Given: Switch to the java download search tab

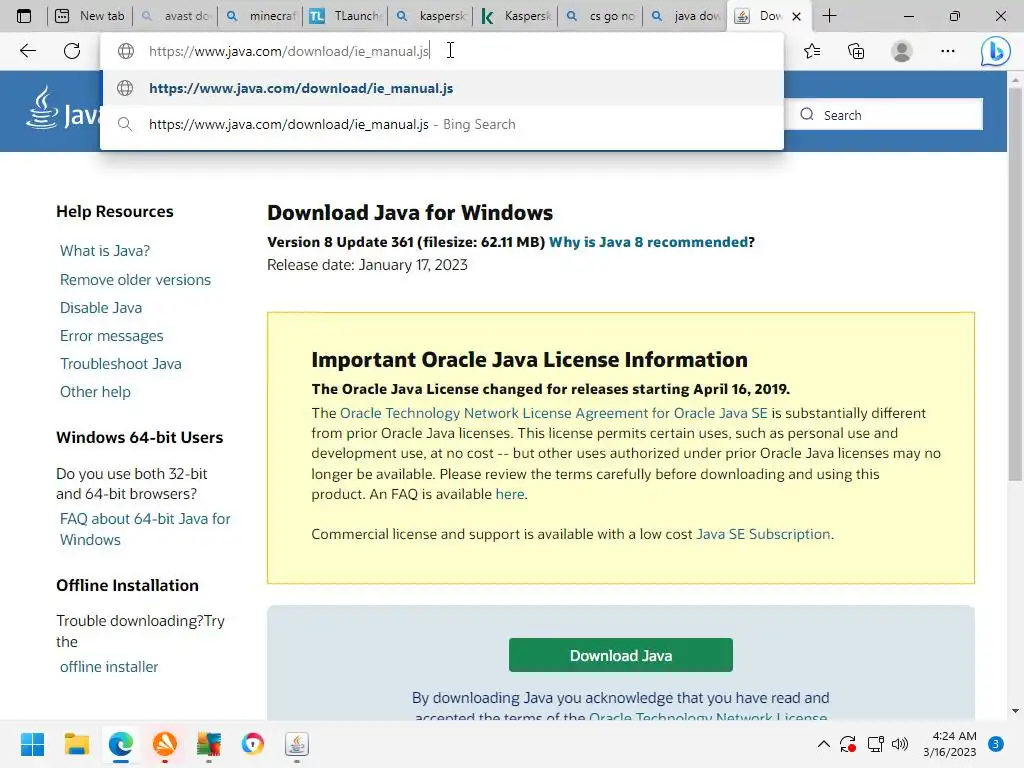Looking at the screenshot, I should 686,16.
